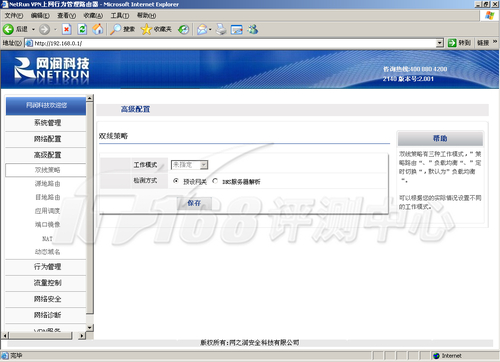
Task: Click the sidebar scroll-right arrow
Action: 82,336
